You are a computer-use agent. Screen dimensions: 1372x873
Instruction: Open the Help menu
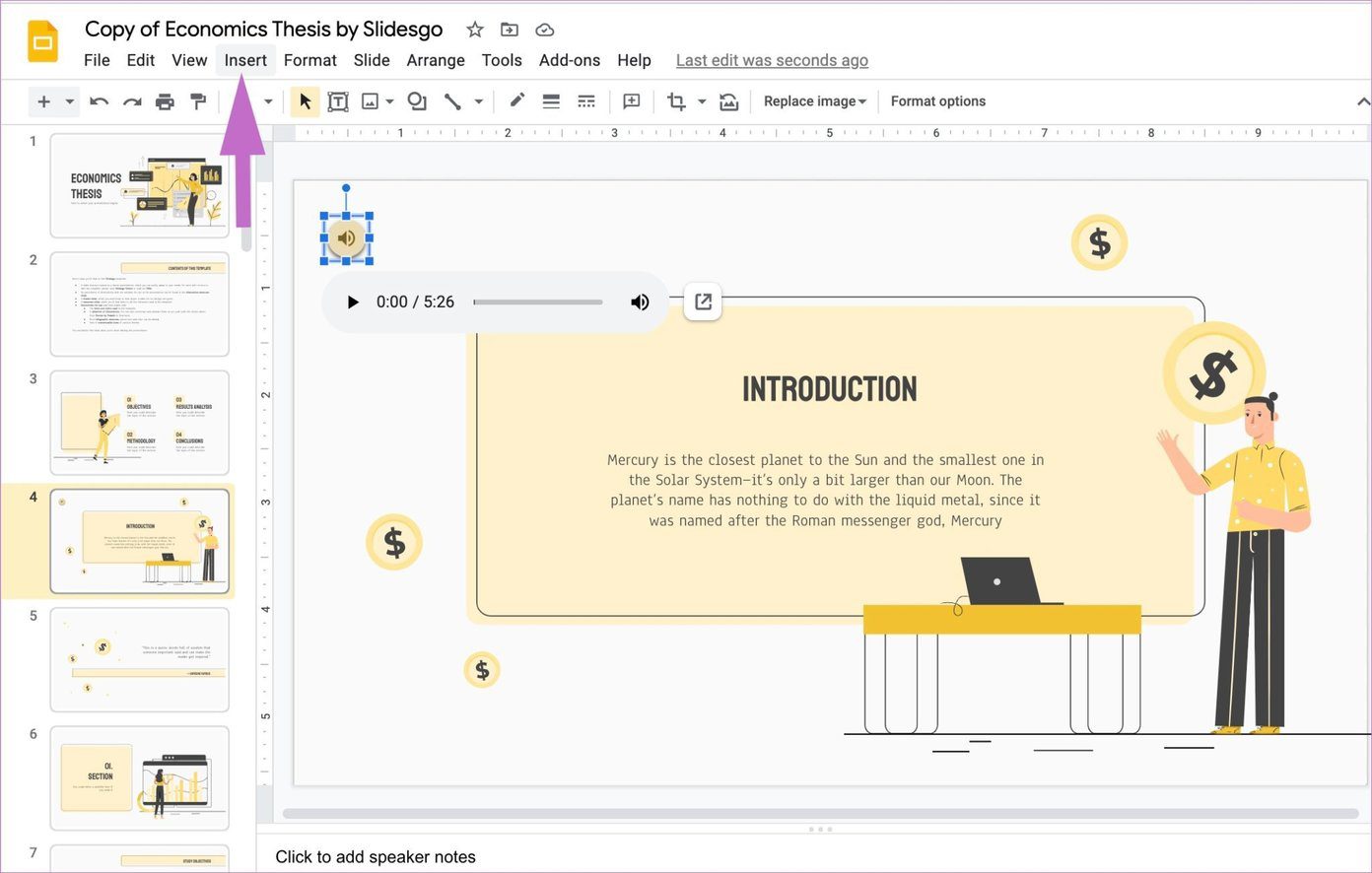coord(634,60)
